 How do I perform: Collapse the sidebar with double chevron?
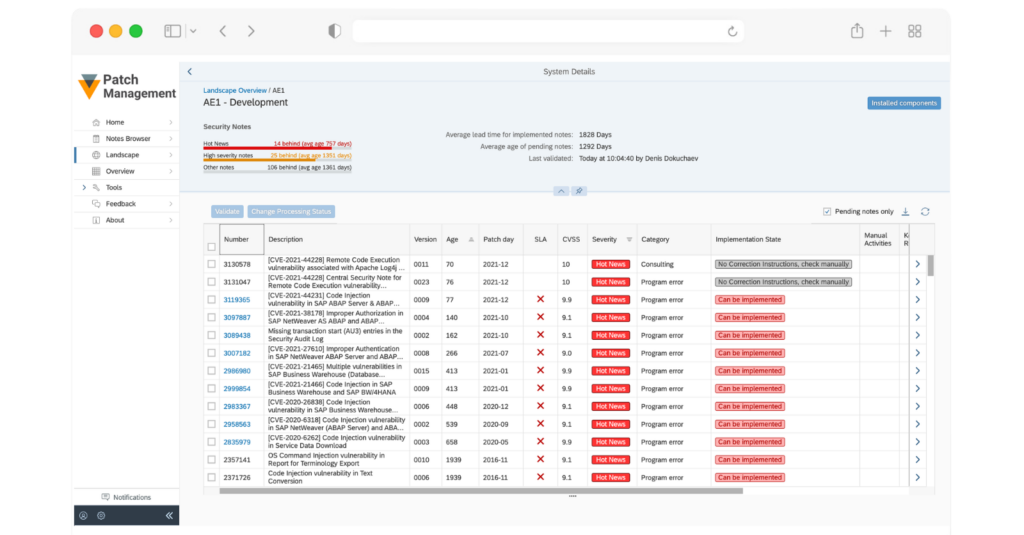click(x=169, y=515)
